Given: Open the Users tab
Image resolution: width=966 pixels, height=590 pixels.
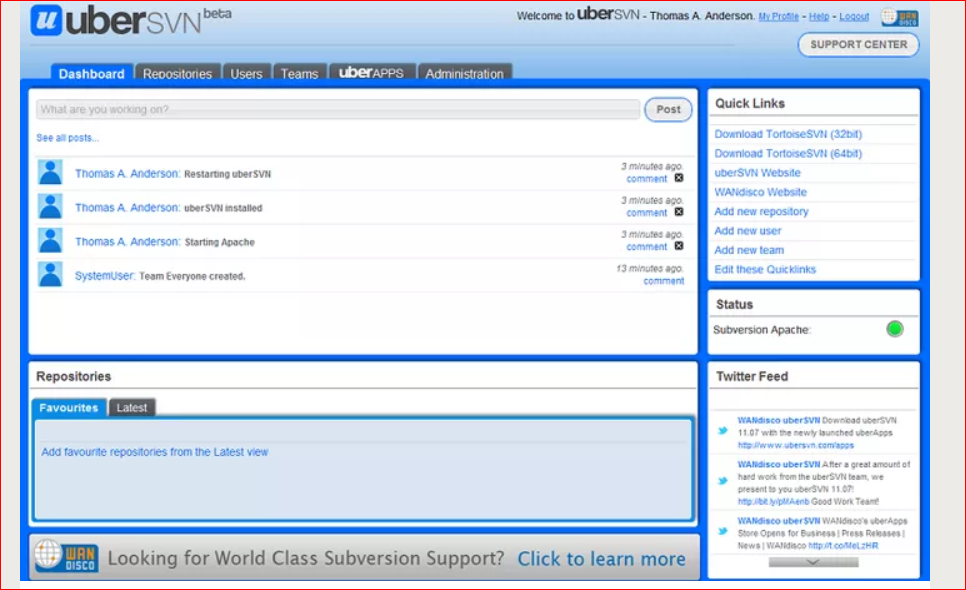Looking at the screenshot, I should 246,73.
